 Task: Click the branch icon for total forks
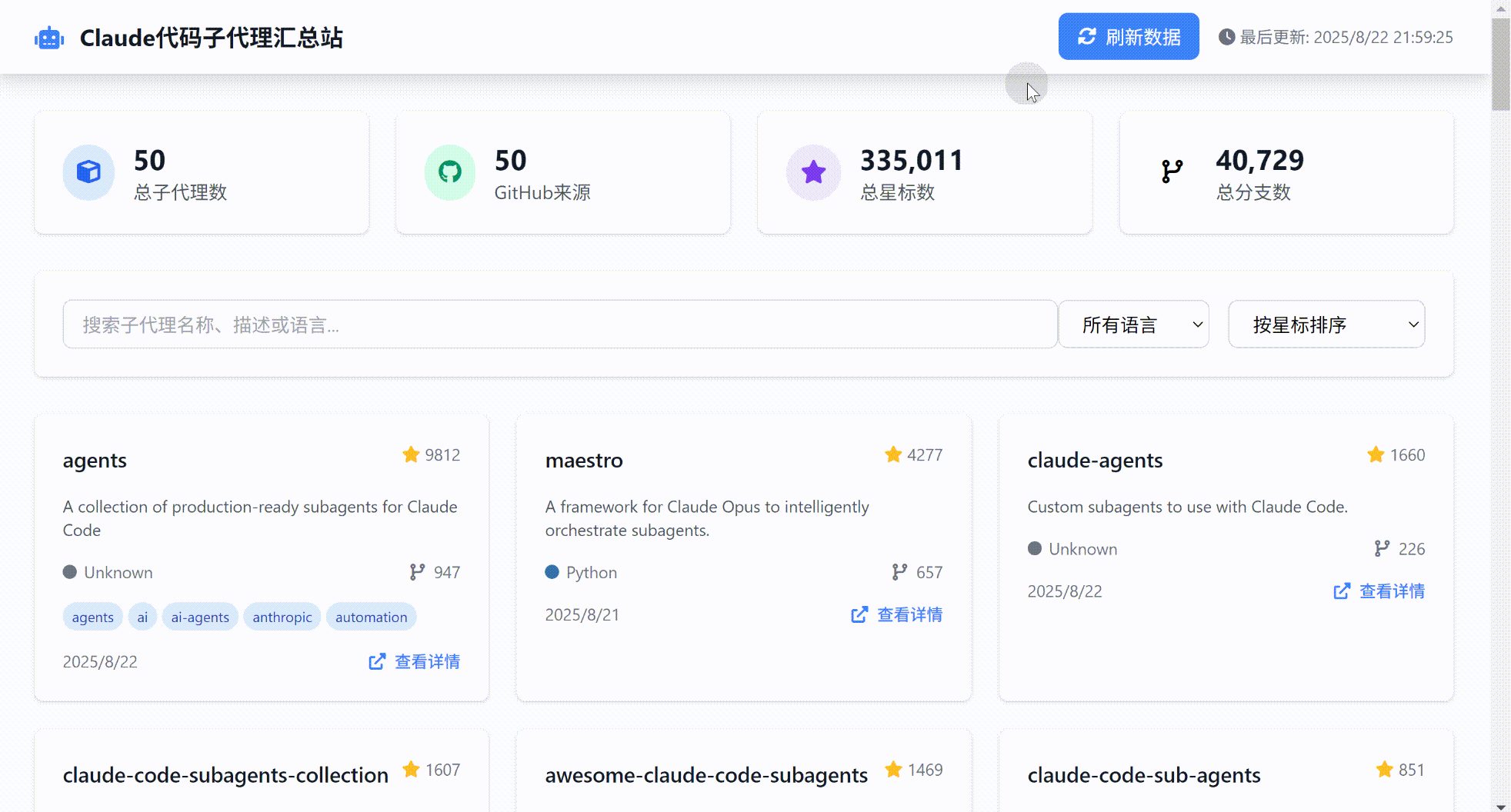[1172, 171]
